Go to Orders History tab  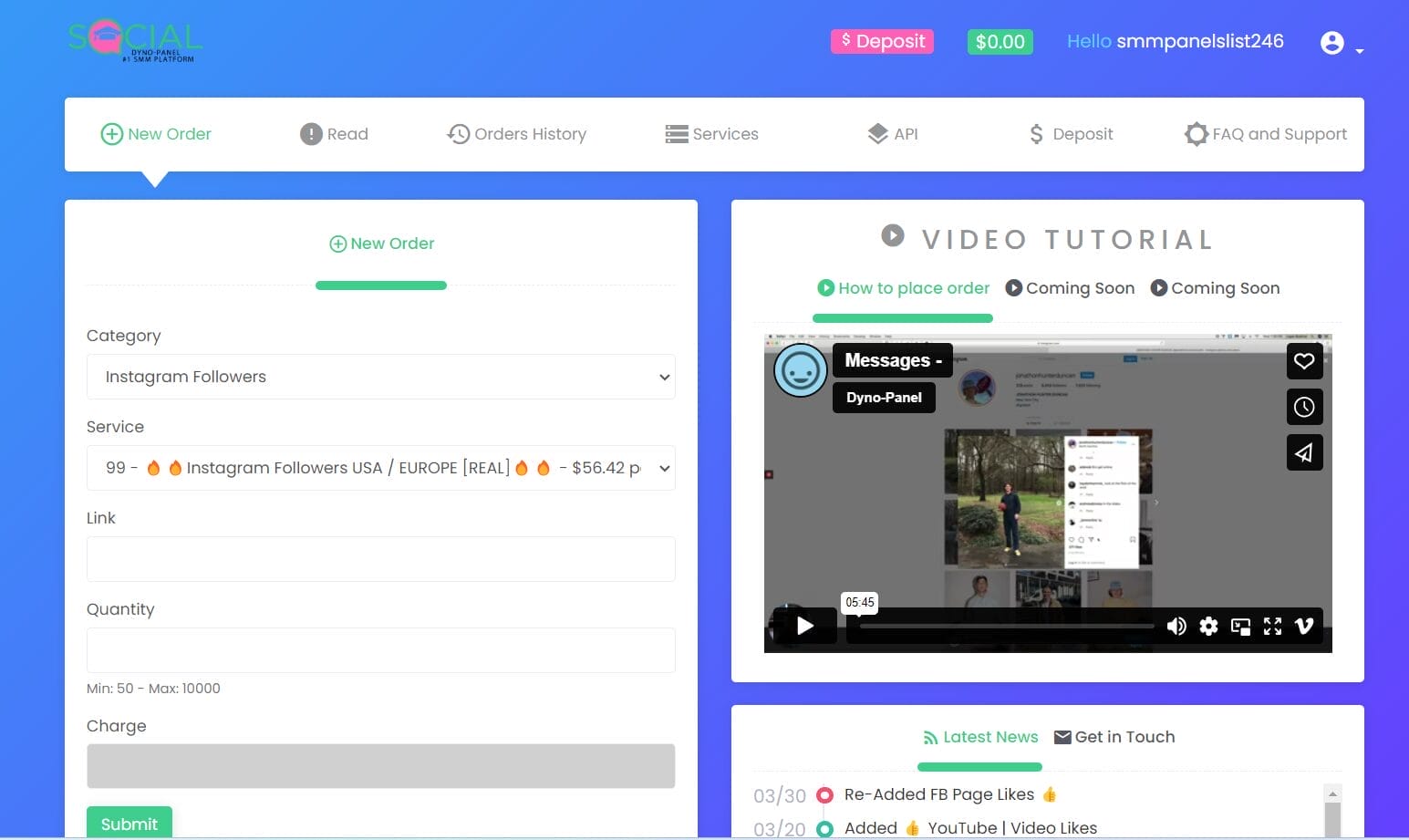pyautogui.click(x=516, y=134)
